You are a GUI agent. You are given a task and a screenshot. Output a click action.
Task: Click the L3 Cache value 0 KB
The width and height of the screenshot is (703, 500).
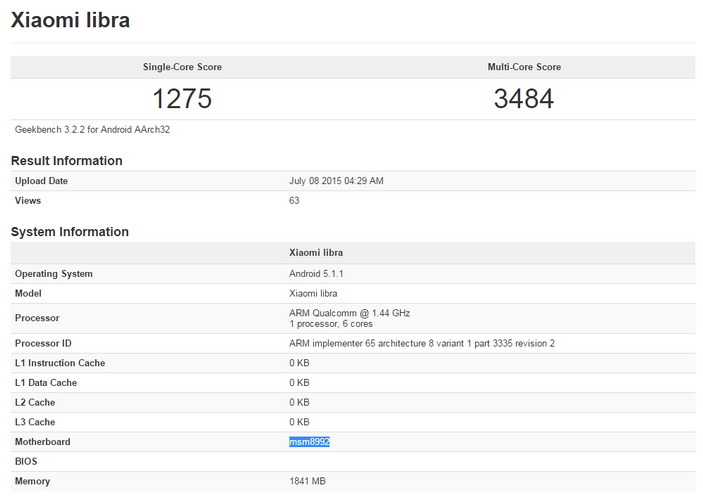click(299, 422)
